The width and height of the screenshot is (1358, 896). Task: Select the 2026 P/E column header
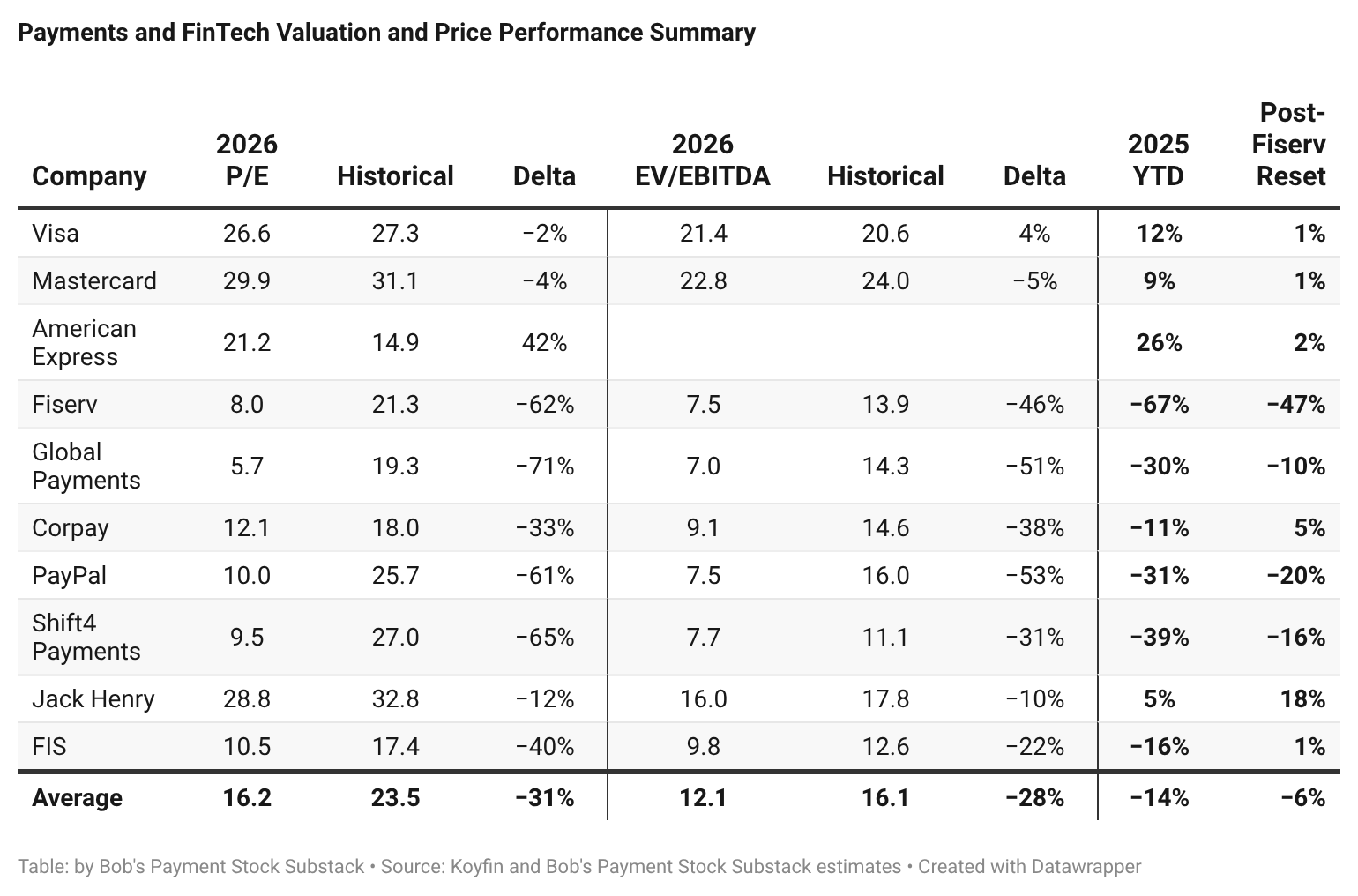click(x=247, y=160)
